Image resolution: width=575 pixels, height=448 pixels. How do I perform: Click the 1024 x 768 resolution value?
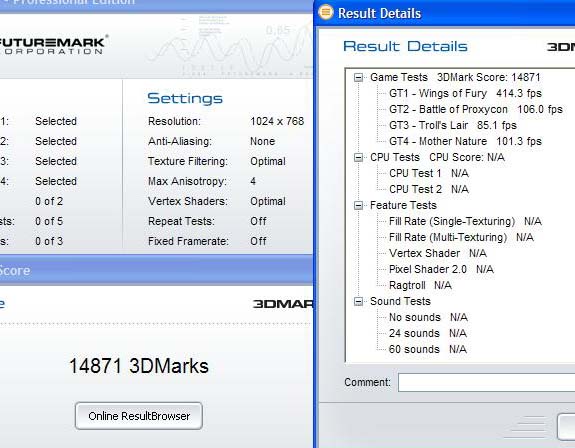coord(277,121)
